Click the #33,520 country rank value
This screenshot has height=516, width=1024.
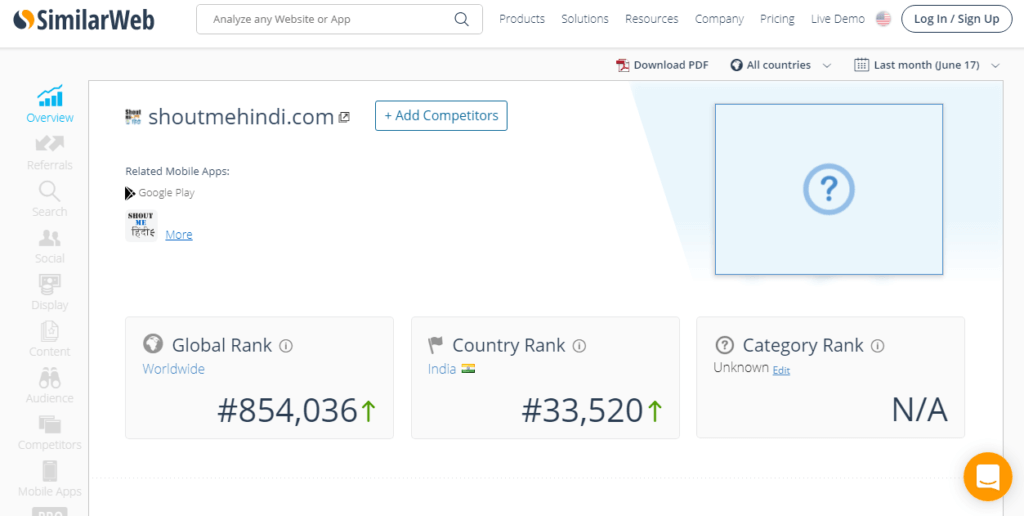(x=583, y=411)
